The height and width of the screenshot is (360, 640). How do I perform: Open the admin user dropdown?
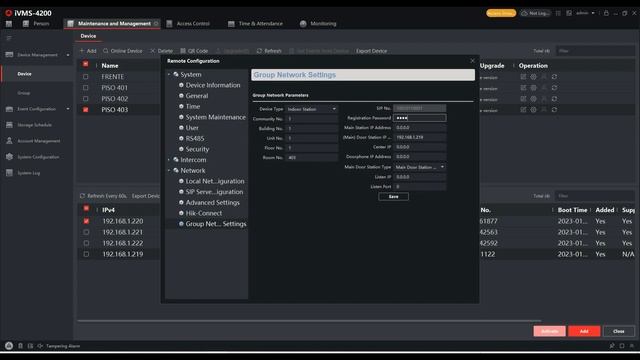pyautogui.click(x=585, y=13)
